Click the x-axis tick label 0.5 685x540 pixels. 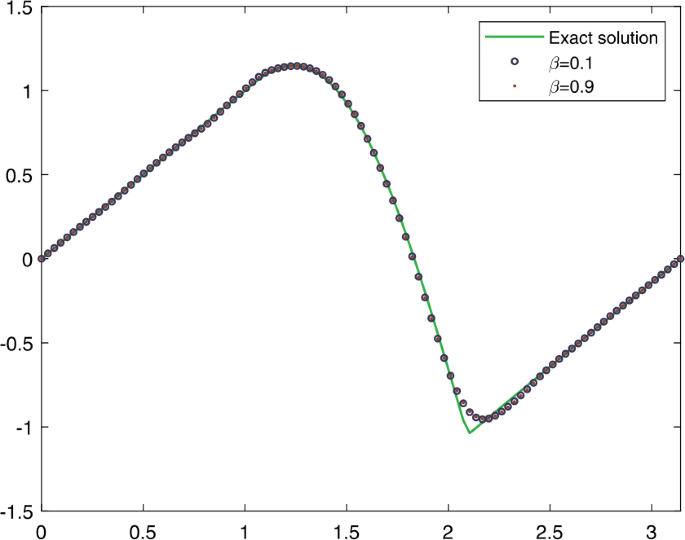142,531
